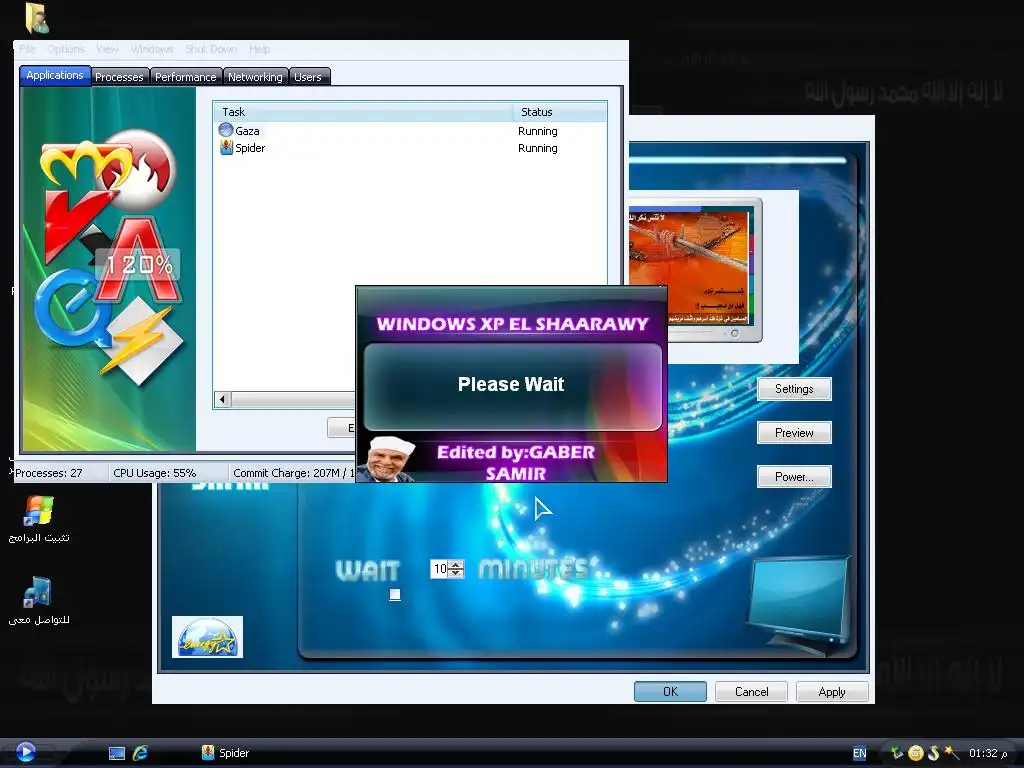
Task: Click the clock showing 01:32
Action: point(988,753)
